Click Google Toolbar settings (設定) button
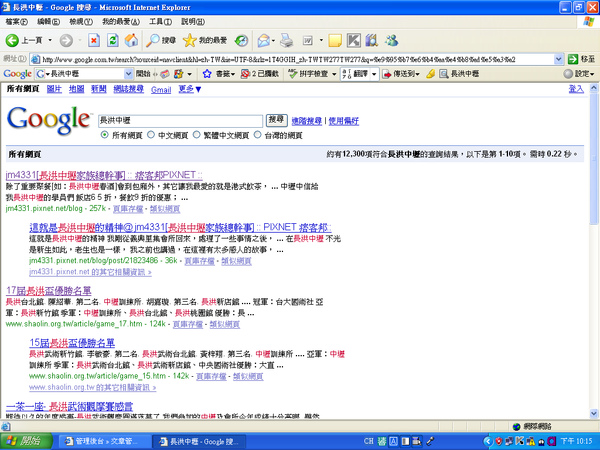The image size is (600, 450). (x=579, y=73)
